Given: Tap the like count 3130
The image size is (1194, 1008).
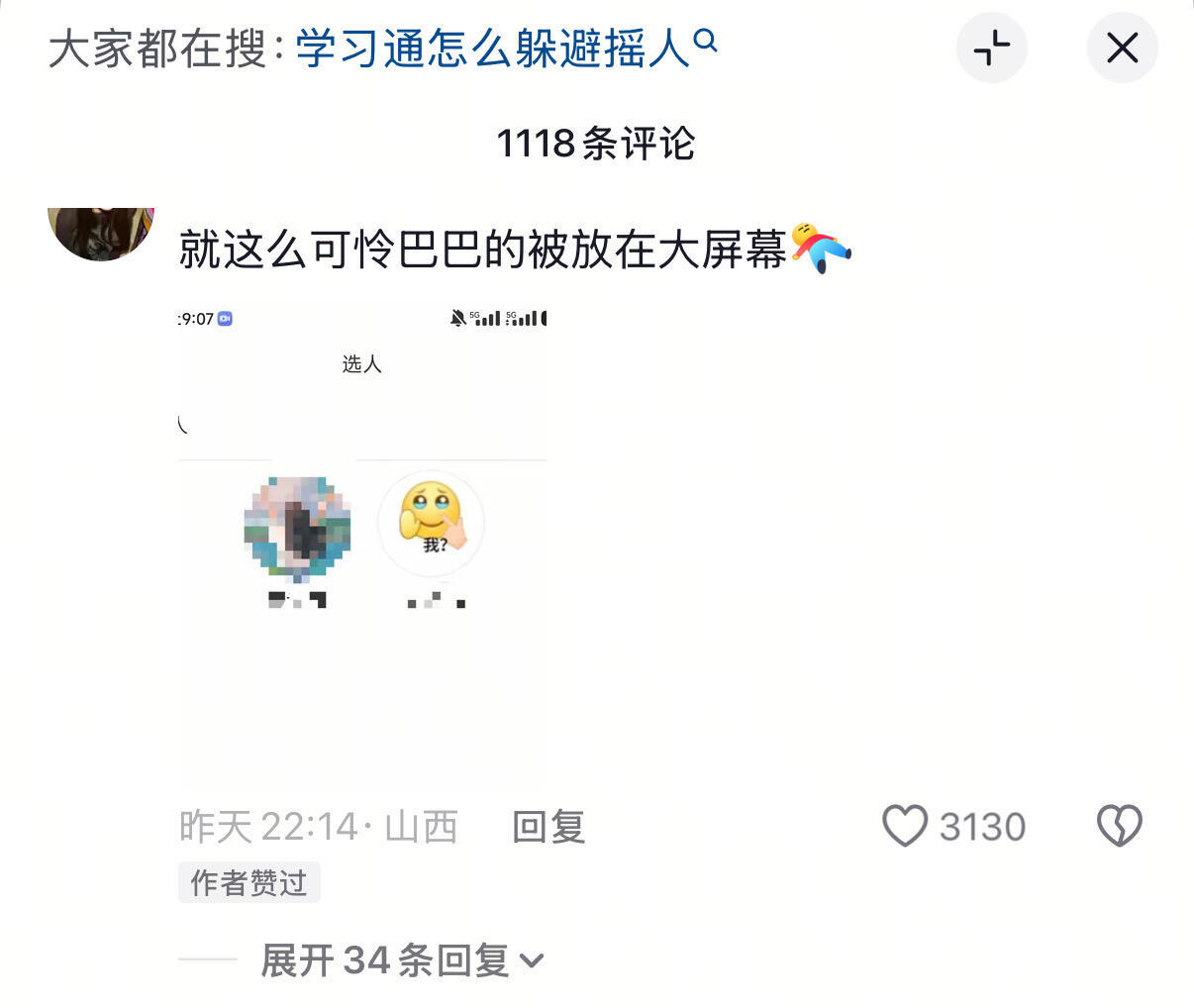Looking at the screenshot, I should point(982,827).
